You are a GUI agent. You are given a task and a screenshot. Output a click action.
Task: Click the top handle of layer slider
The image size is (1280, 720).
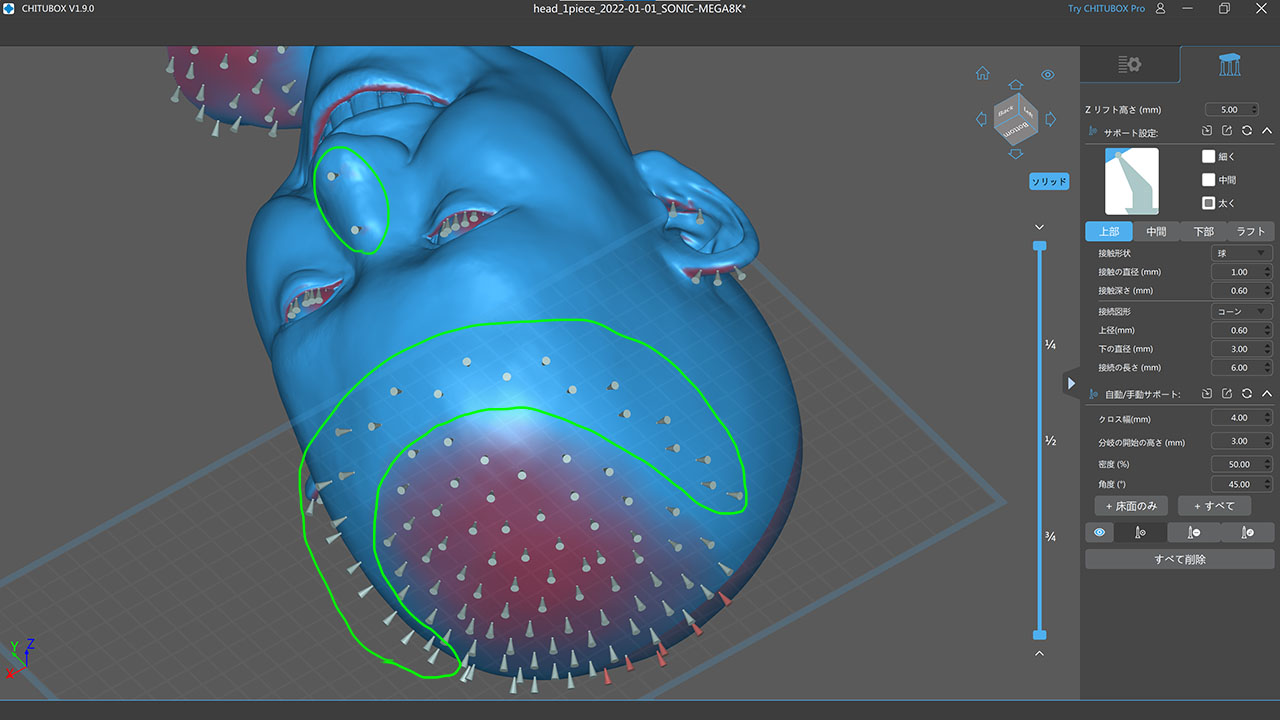(x=1039, y=245)
